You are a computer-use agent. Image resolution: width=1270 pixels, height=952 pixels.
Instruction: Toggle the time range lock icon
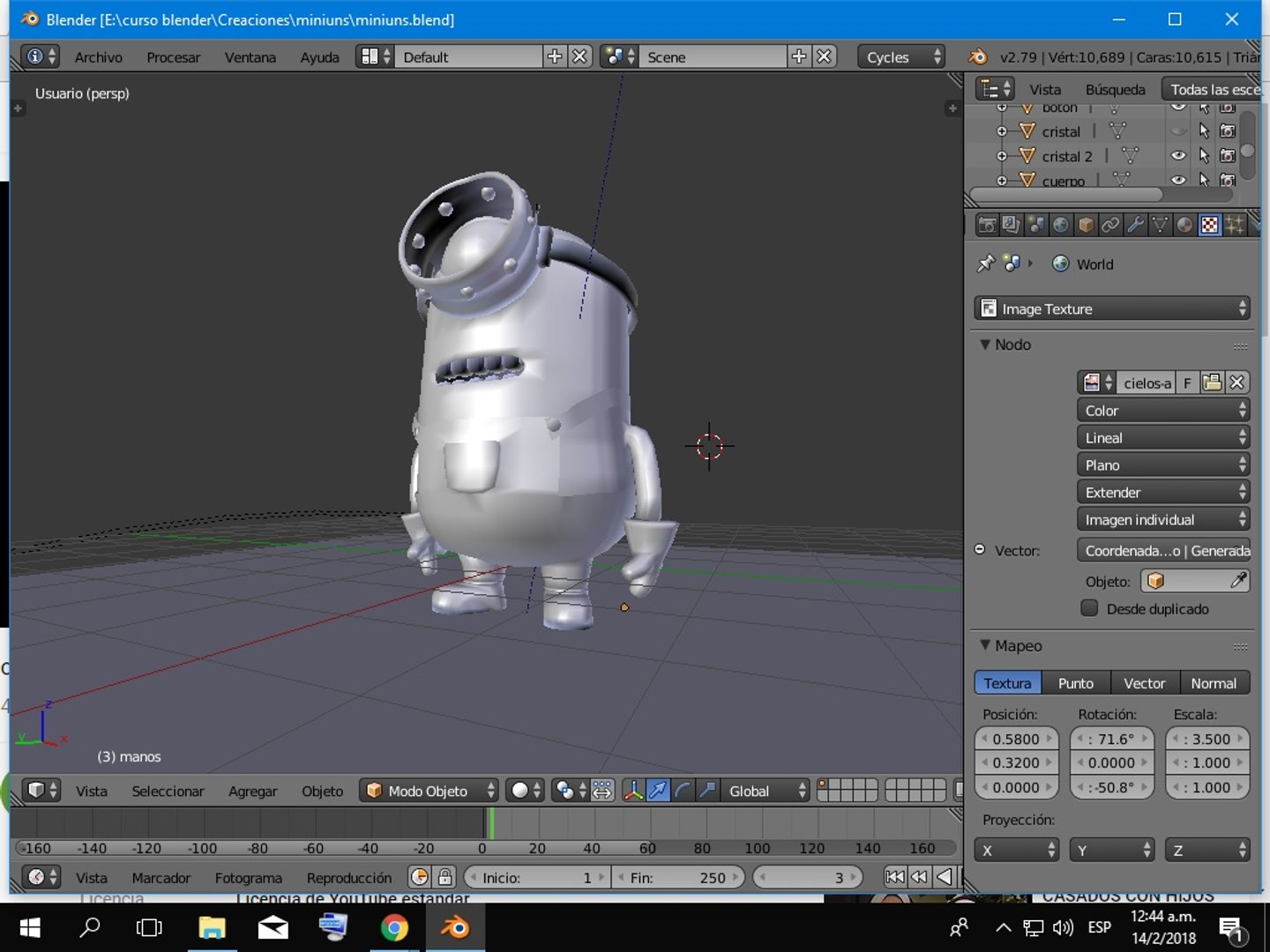tap(445, 877)
